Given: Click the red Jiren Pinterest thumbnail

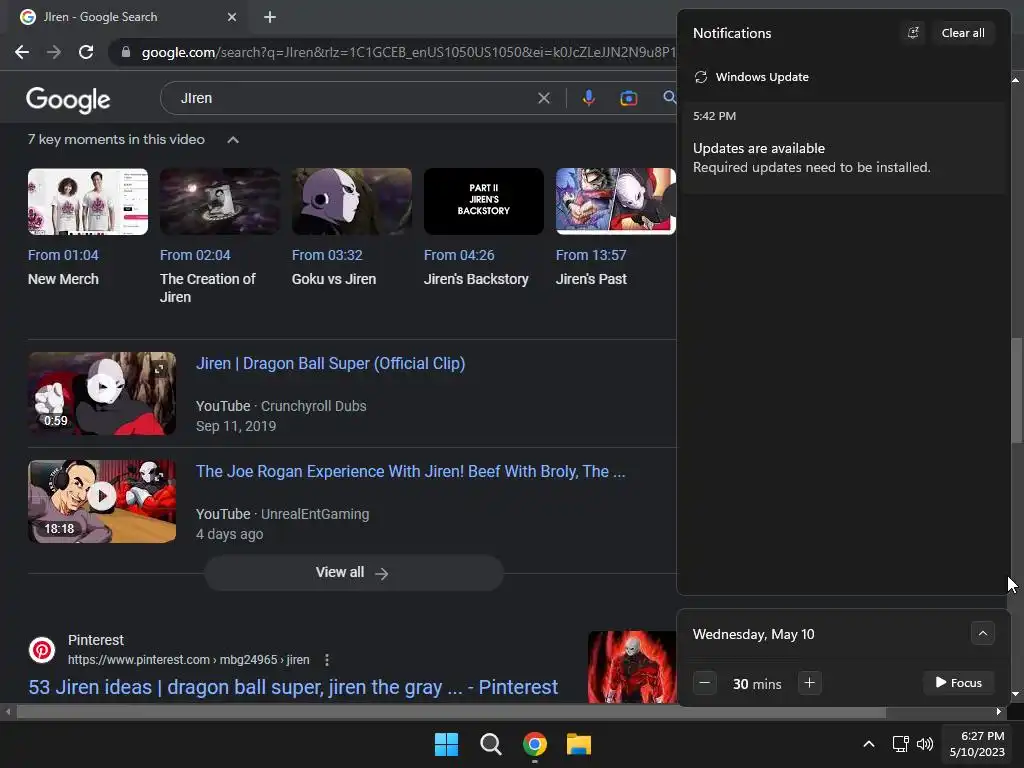Looking at the screenshot, I should [632, 667].
